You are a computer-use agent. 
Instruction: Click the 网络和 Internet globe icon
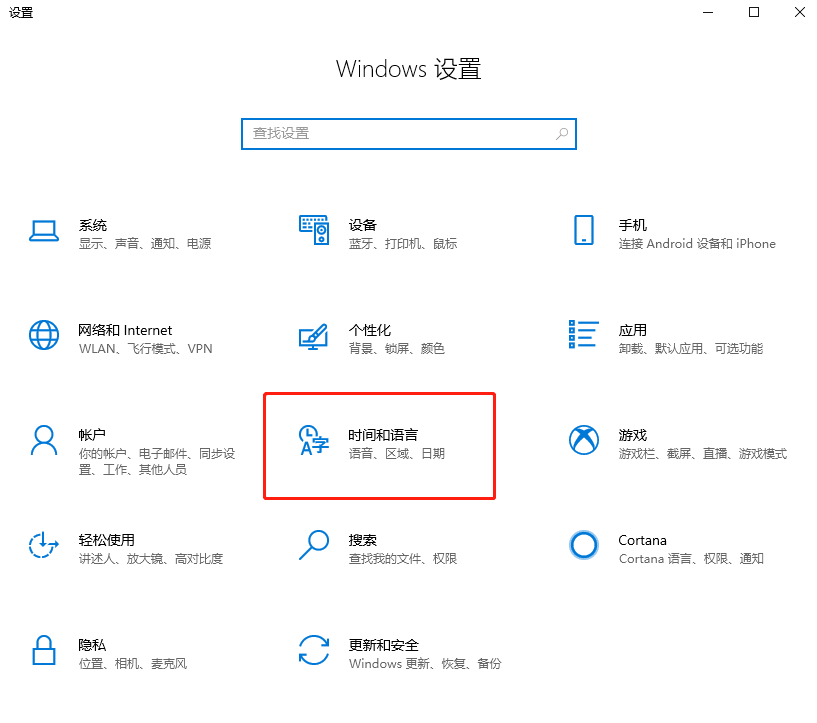click(44, 335)
